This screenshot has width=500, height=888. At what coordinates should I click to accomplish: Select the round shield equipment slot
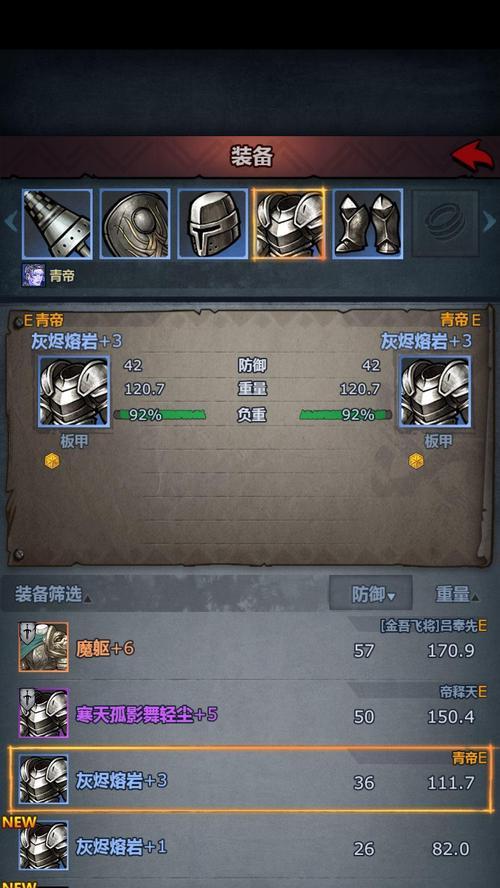[135, 224]
